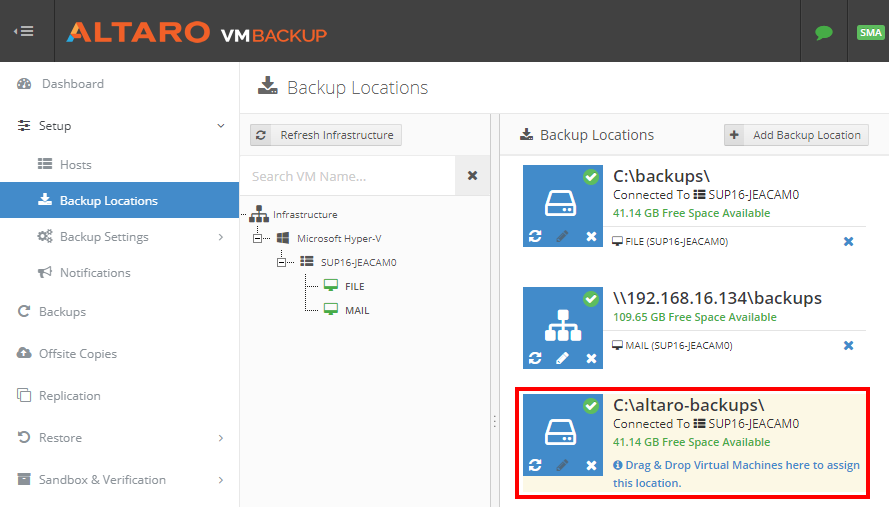Delete the C:\backups\ location
This screenshot has height=507, width=889.
[591, 236]
